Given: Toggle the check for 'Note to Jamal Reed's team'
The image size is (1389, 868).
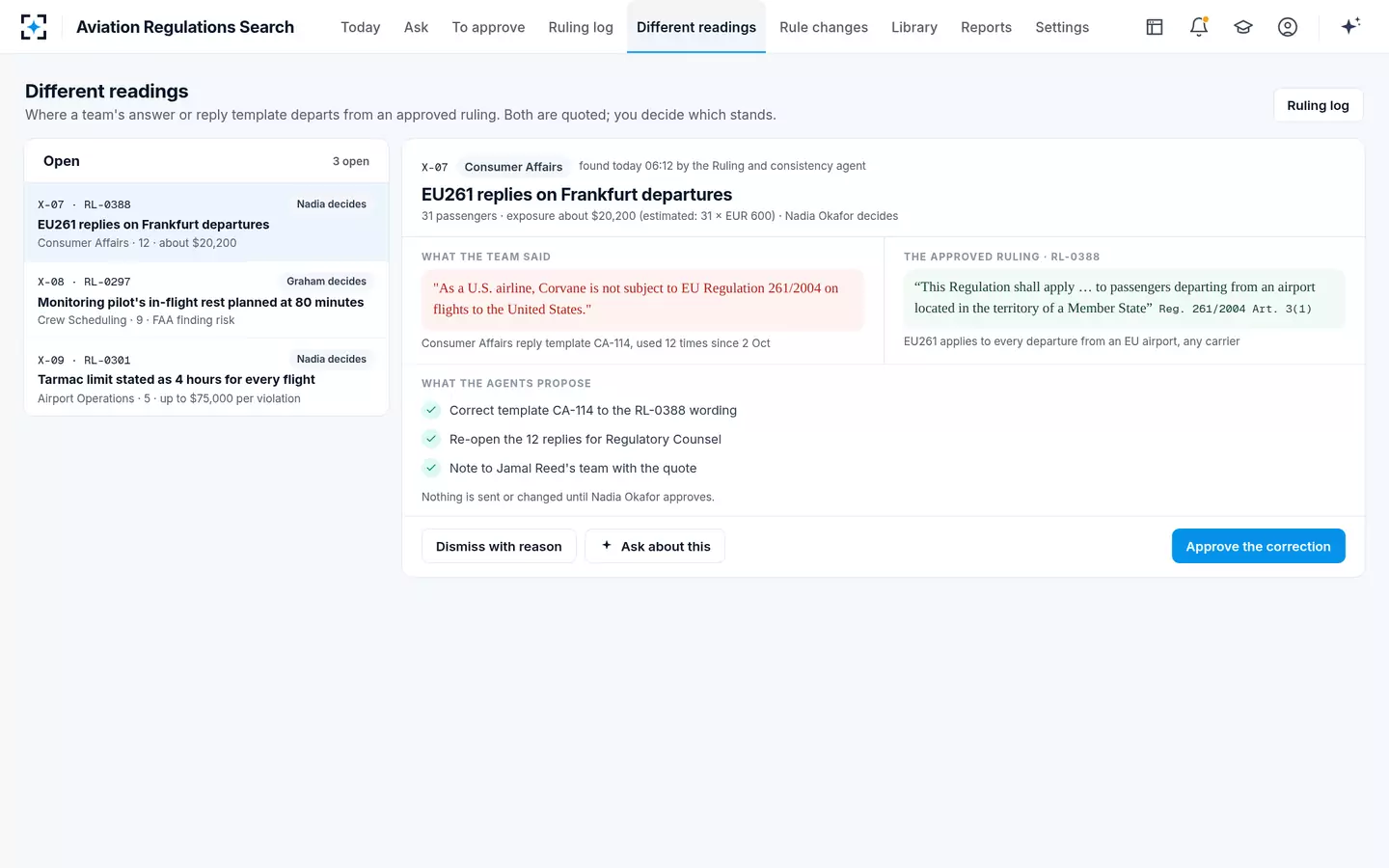Looking at the screenshot, I should tap(431, 468).
